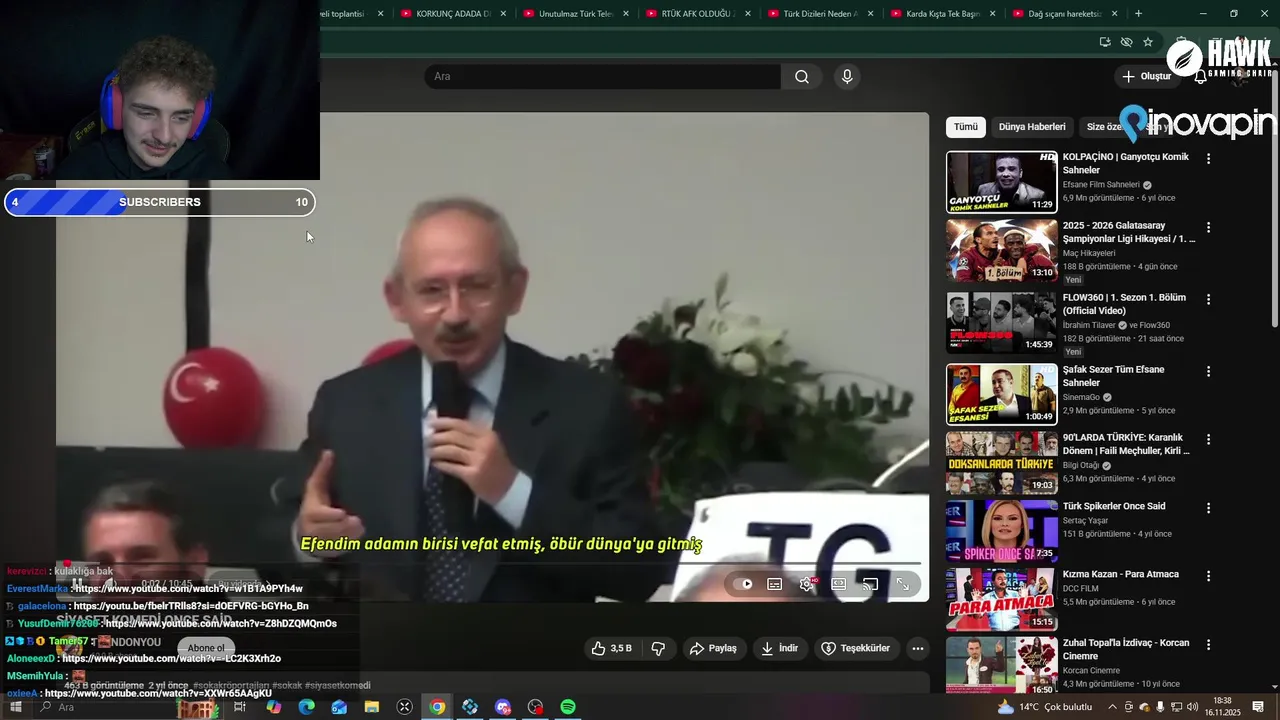Select the Dünya Haberleri filter chip

(x=1032, y=127)
